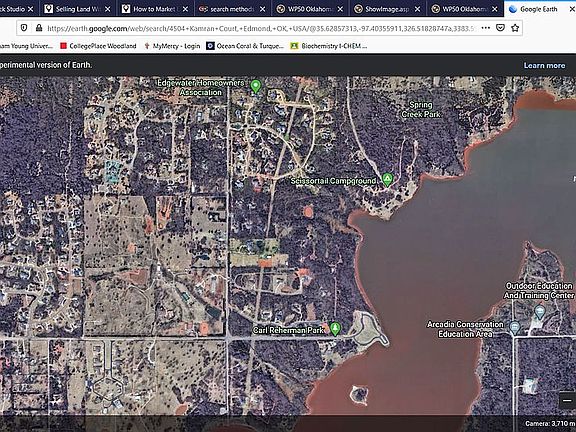Open the ShowImage.asp tab
Viewport: 576px width, 432px height.
point(387,9)
